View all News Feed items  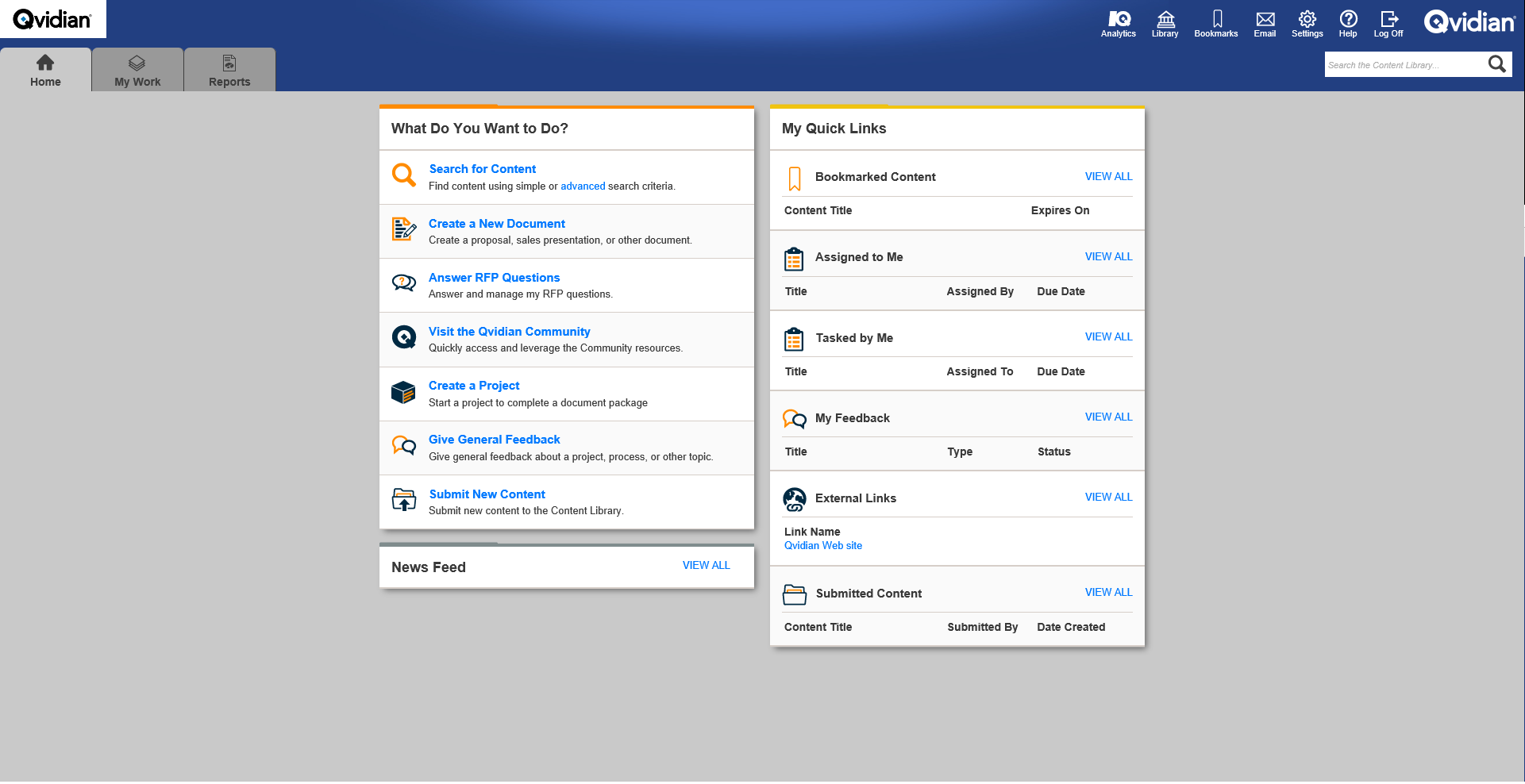click(707, 566)
